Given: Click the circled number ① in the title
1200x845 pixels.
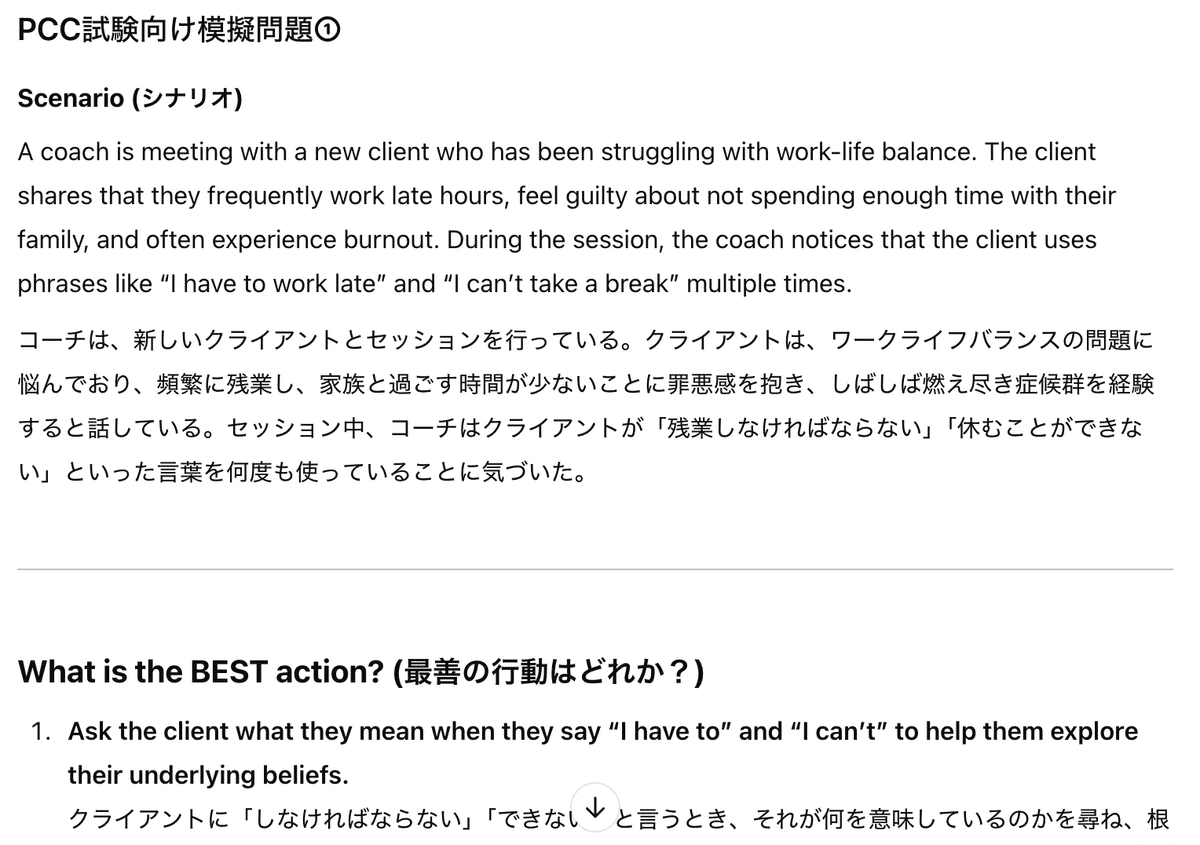Looking at the screenshot, I should pyautogui.click(x=328, y=31).
